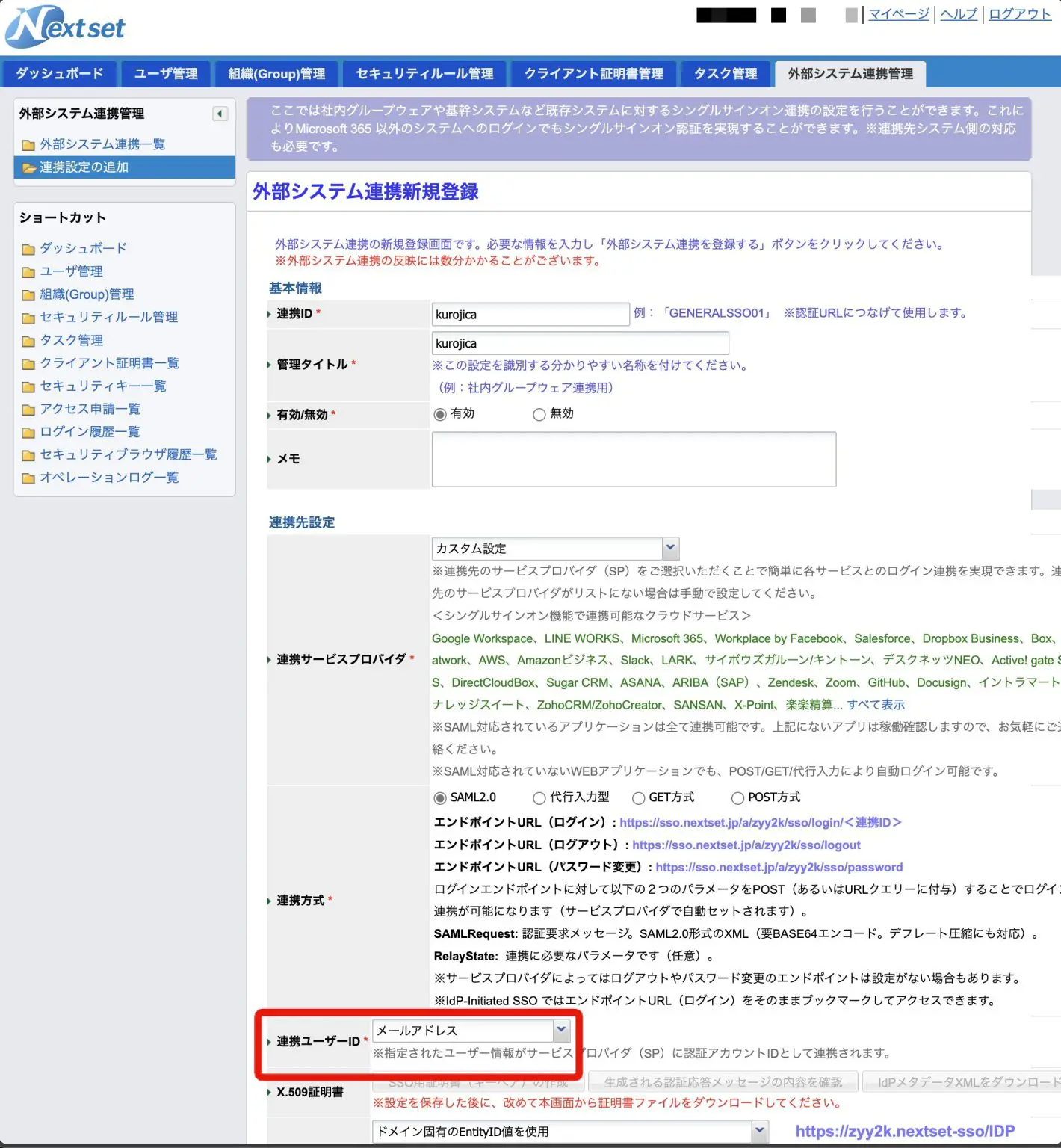Image resolution: width=1061 pixels, height=1148 pixels.
Task: Click folder icon beside オペレーションログ一覧
Action: (28, 478)
